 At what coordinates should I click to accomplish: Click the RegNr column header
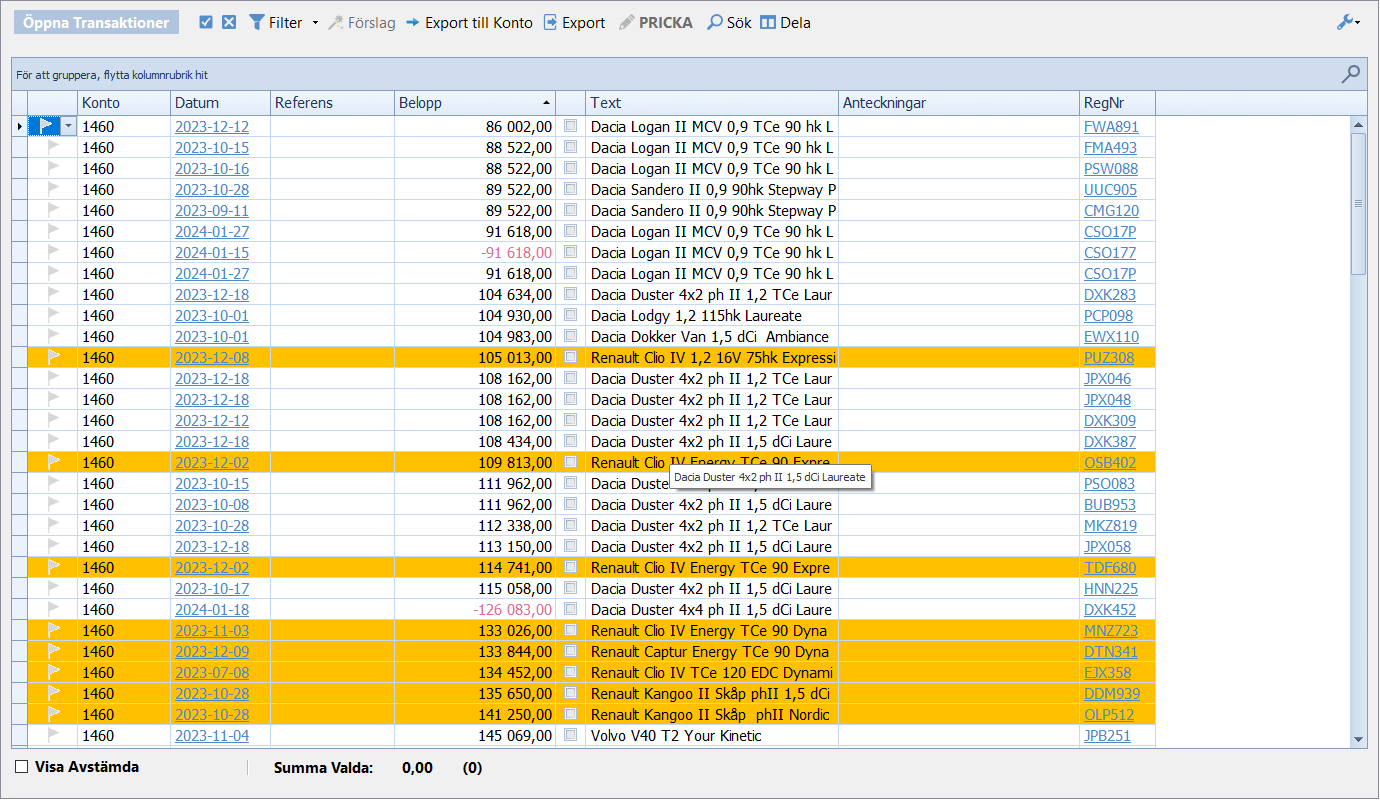coord(1118,102)
